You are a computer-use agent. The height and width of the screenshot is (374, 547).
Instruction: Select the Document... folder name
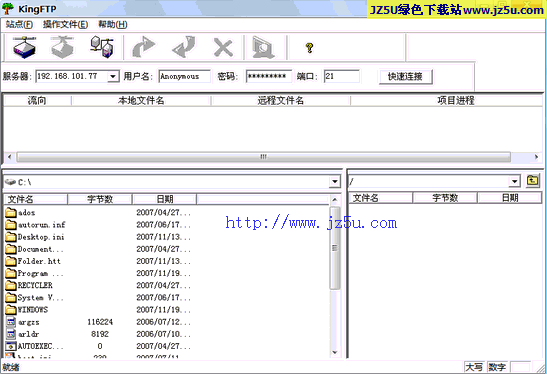click(40, 249)
